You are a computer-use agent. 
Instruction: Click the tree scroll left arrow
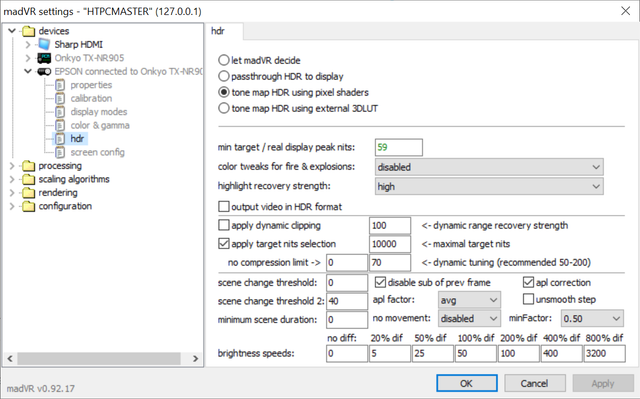point(10,359)
